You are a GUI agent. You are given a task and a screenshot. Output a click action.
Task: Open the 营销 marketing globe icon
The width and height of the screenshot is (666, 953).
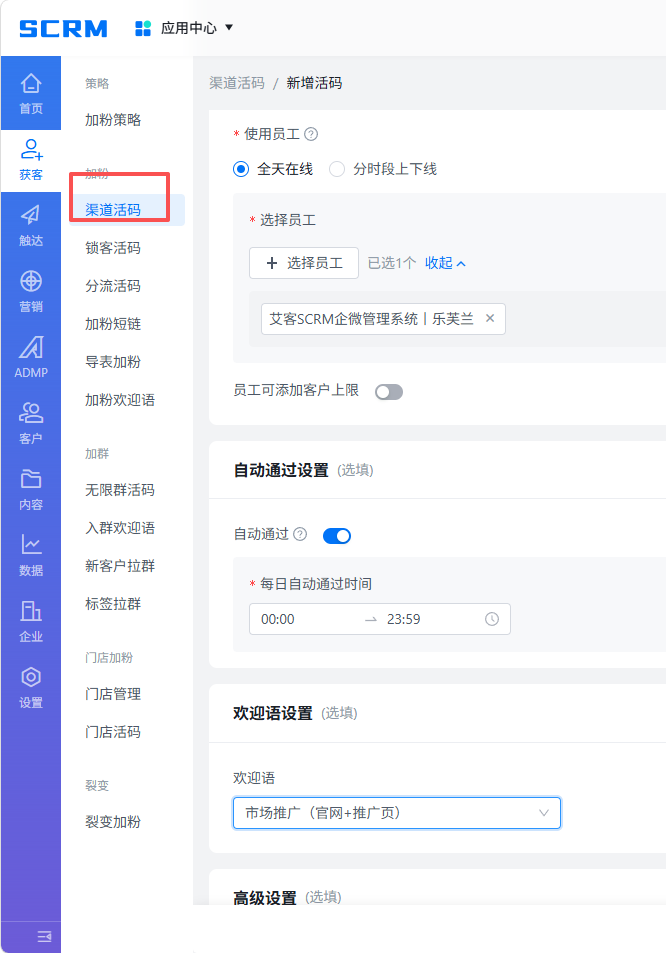click(31, 281)
